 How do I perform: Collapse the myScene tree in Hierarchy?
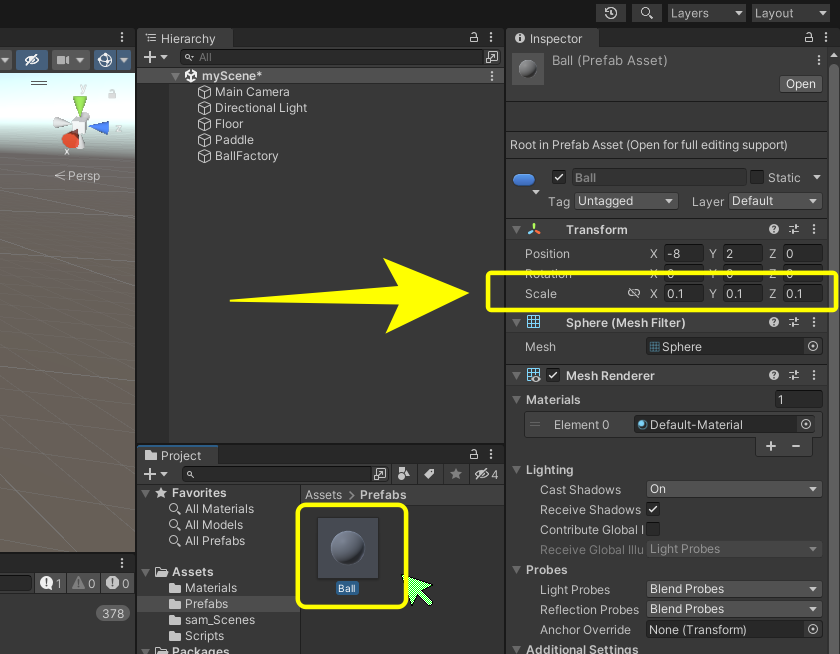click(176, 76)
